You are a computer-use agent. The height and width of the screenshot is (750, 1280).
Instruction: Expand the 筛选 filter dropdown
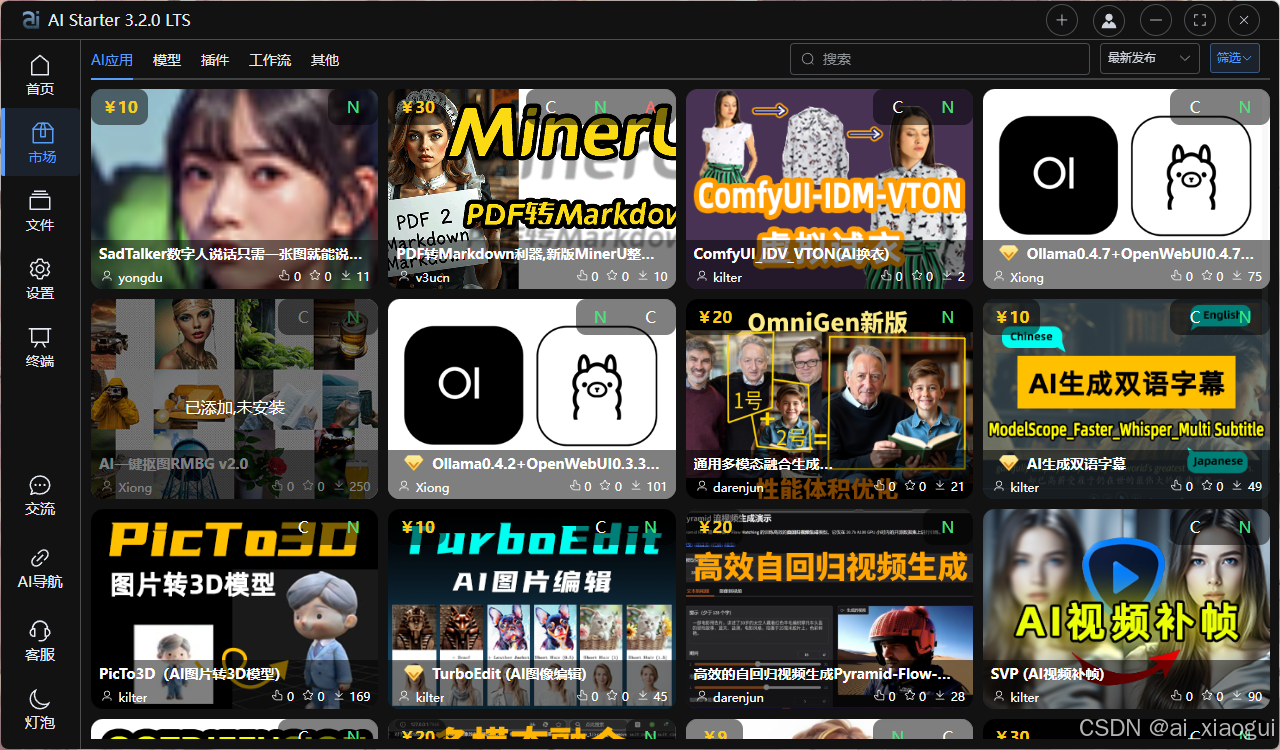coord(1234,58)
